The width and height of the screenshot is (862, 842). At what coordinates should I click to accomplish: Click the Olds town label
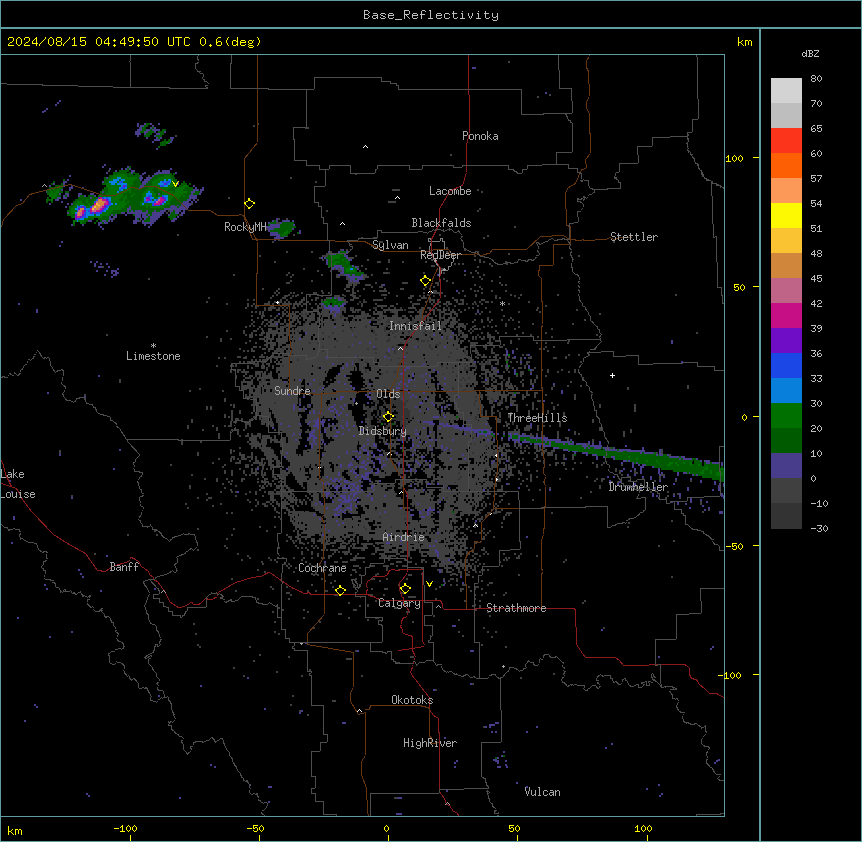388,394
